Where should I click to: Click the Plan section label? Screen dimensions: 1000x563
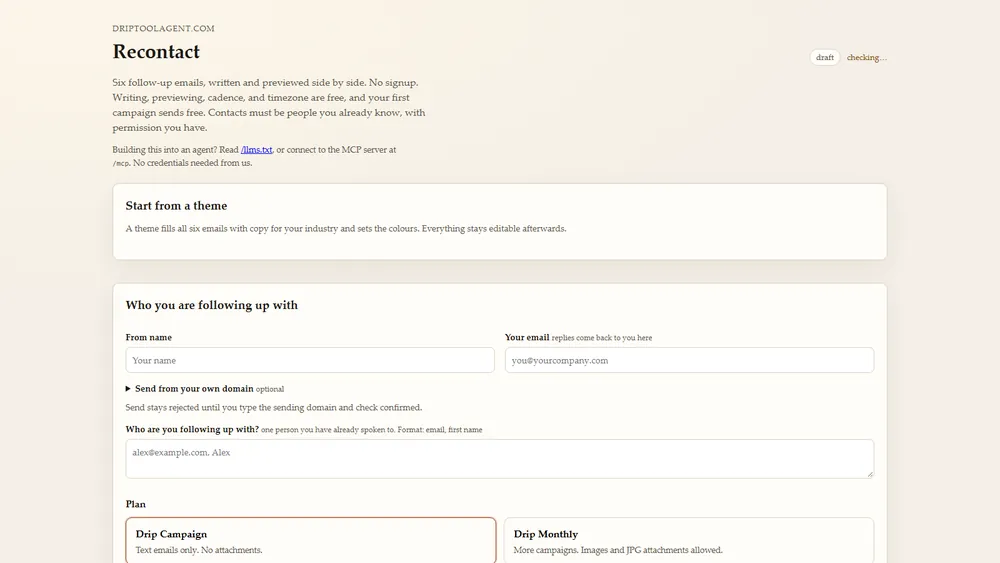(x=135, y=504)
